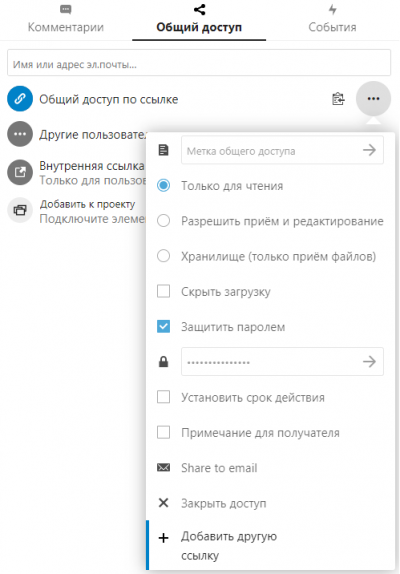
Task: Select Разрешить приём и редактирование option
Action: (163, 221)
